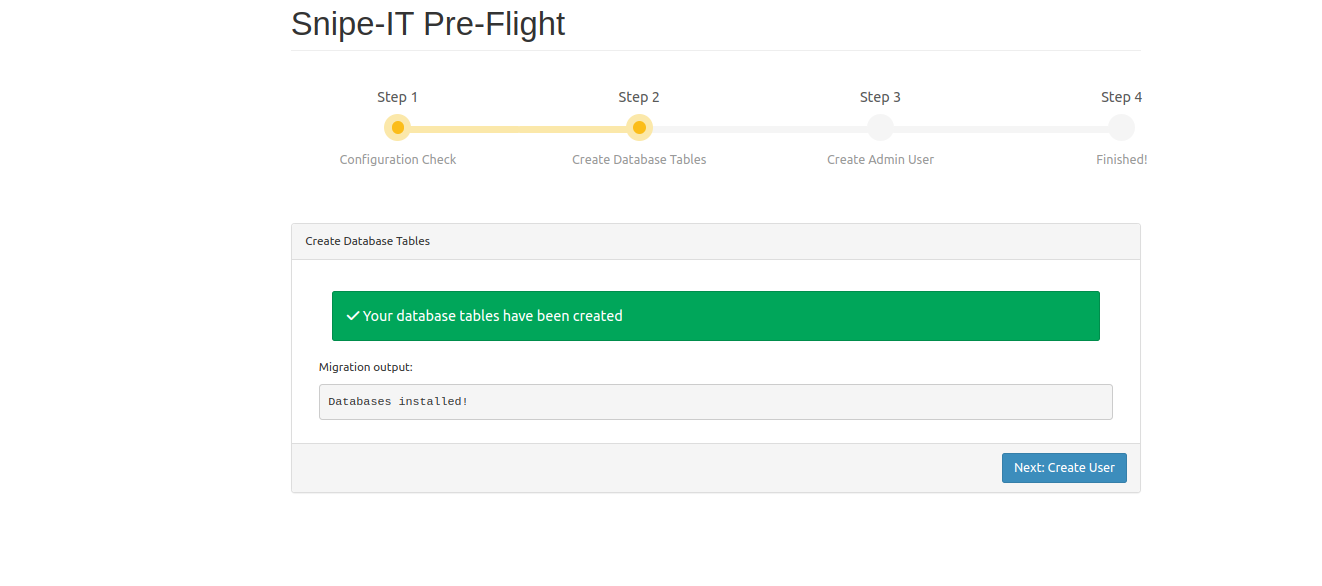Select the "Step 2" label
1322x586 pixels.
[639, 97]
